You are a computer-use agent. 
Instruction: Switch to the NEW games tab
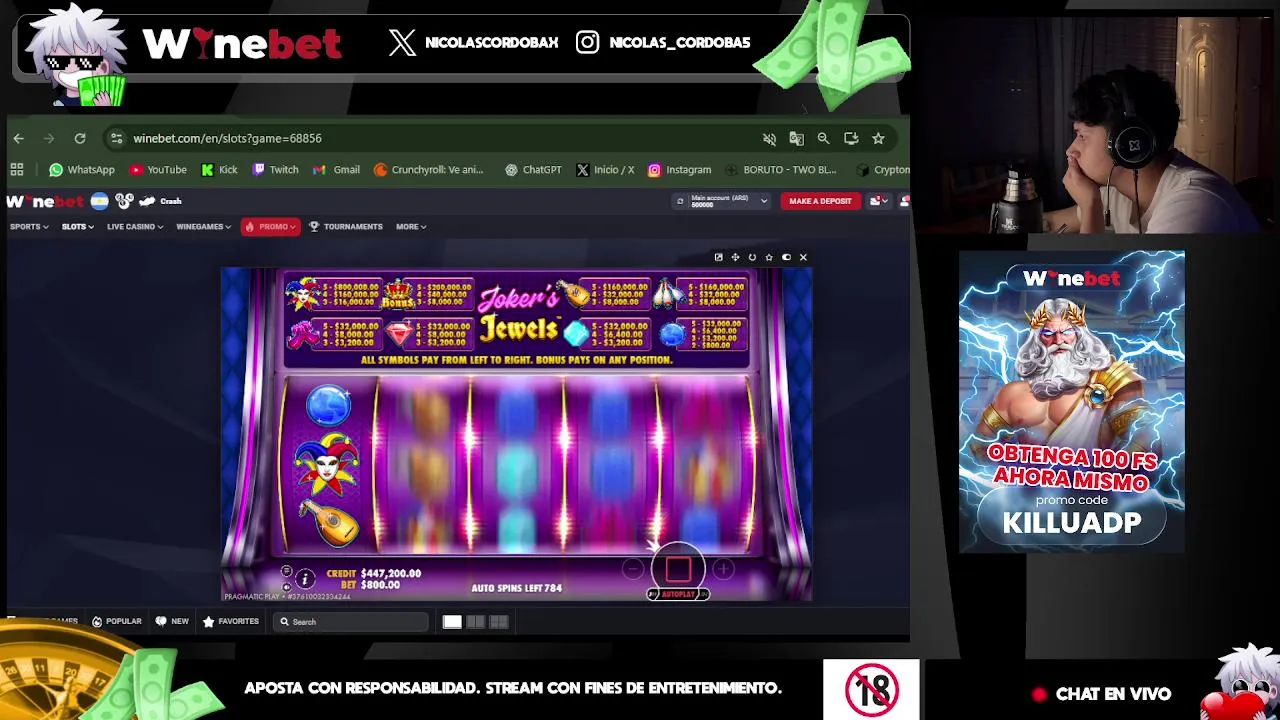pos(172,622)
